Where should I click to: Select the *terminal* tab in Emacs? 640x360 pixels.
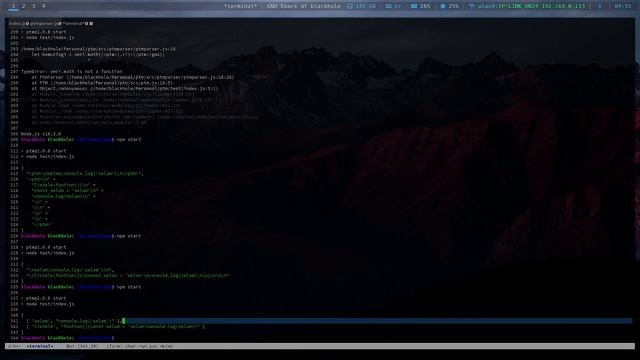tap(73, 24)
